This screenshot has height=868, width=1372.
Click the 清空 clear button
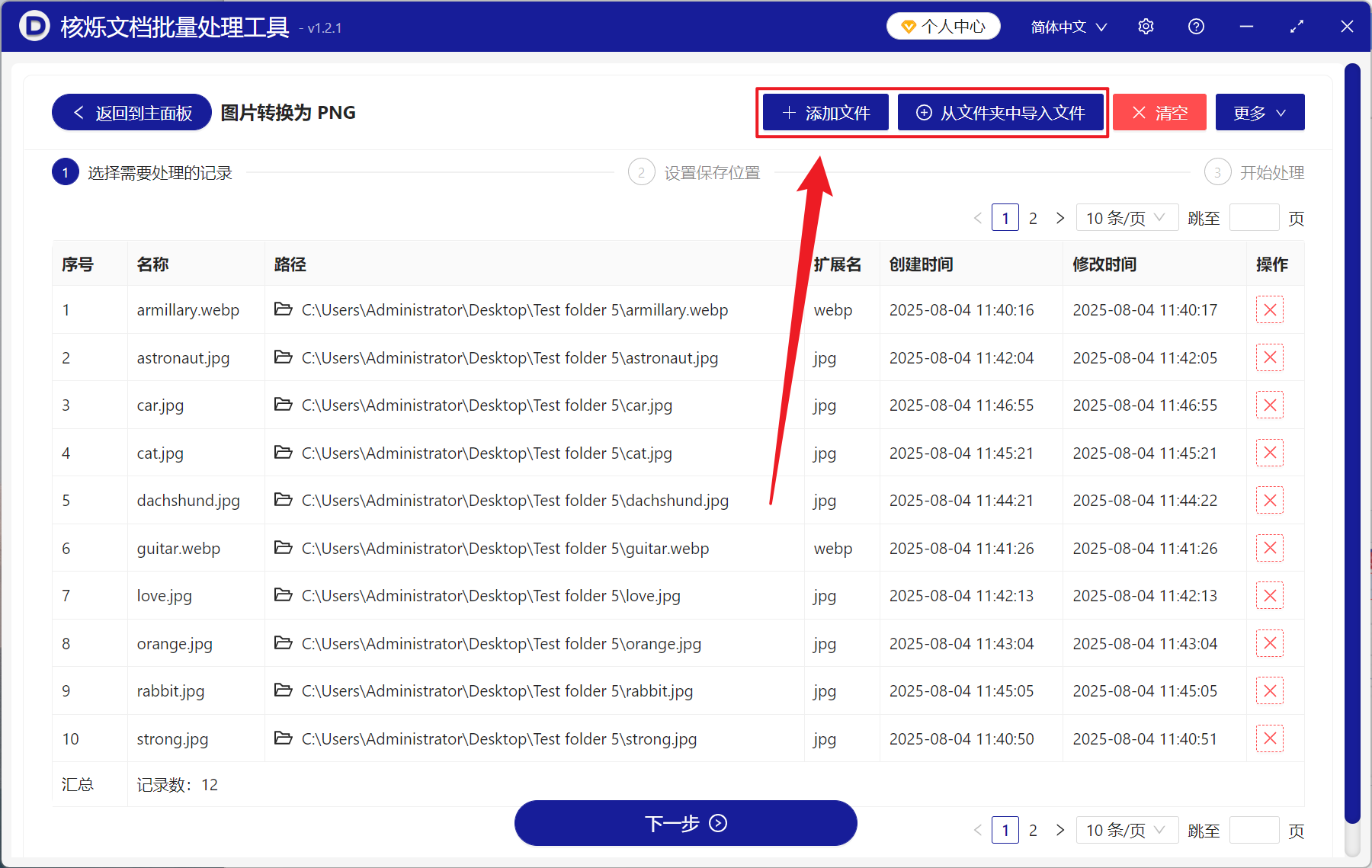pos(1159,112)
